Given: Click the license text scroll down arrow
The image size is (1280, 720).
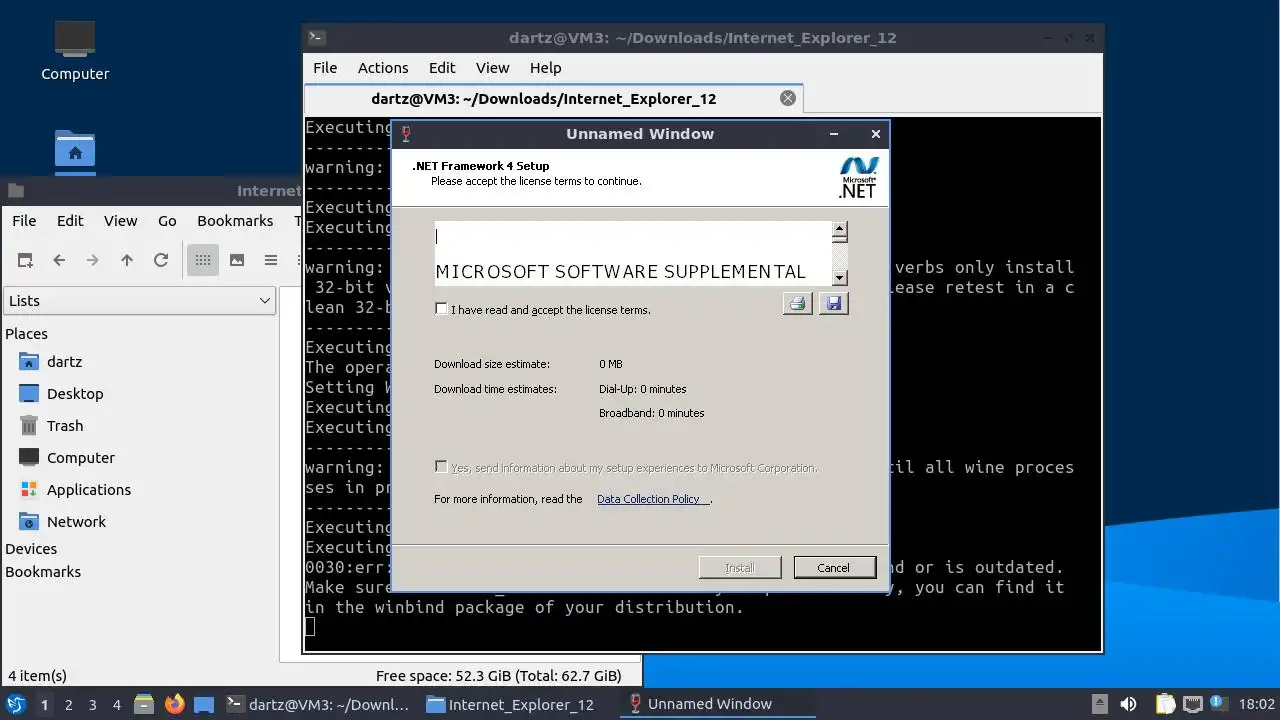Looking at the screenshot, I should [x=840, y=277].
